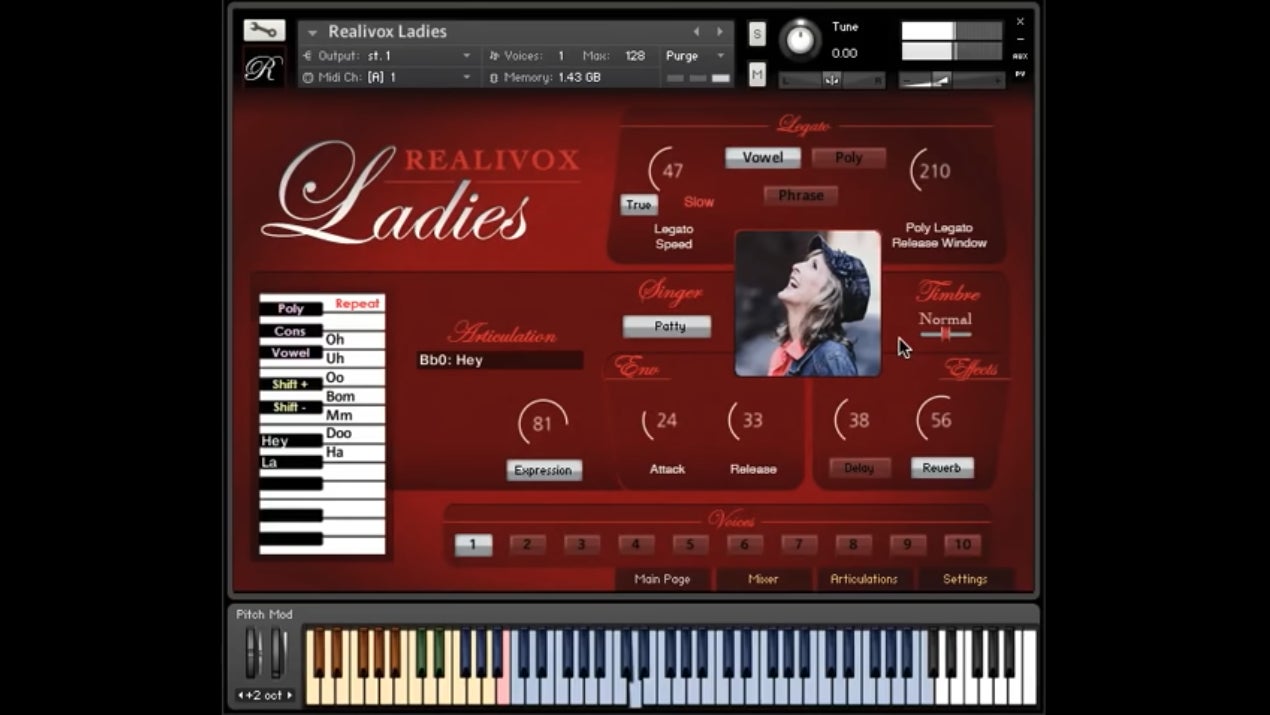Image resolution: width=1270 pixels, height=715 pixels.
Task: Shift keyboard octave up with right arrow
Action: (x=290, y=695)
